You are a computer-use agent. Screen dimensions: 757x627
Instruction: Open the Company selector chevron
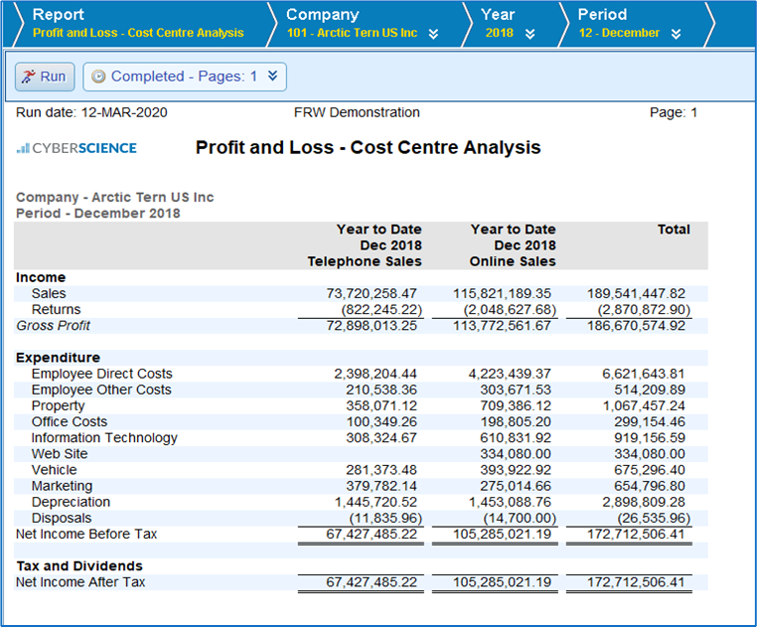pyautogui.click(x=433, y=34)
